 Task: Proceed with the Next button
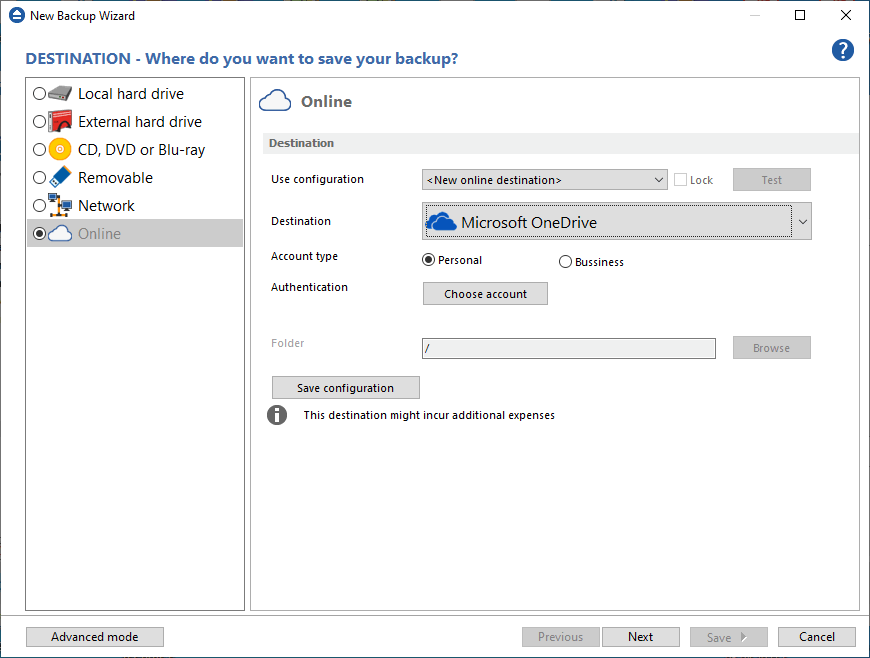point(641,637)
